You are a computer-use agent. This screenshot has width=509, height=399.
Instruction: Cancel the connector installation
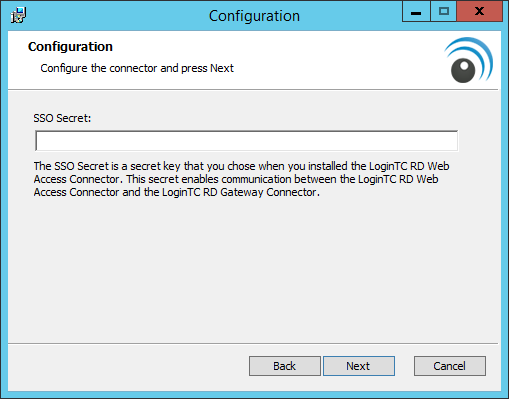pyautogui.click(x=450, y=366)
